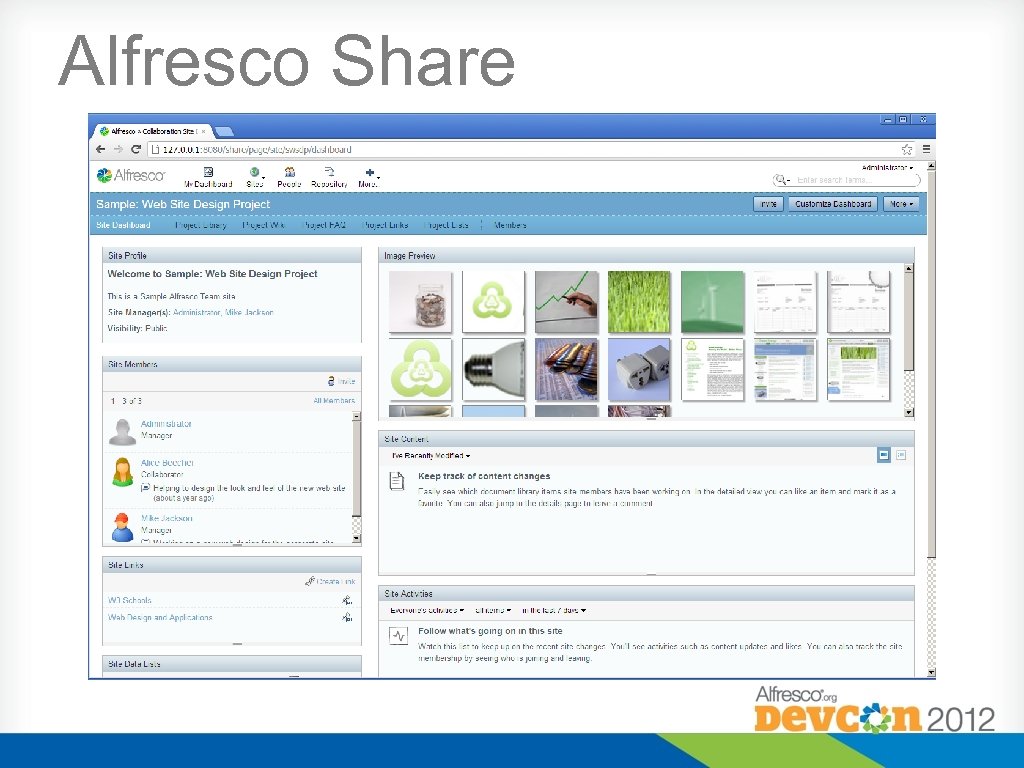Click Invite link in Site Members
1024x768 pixels.
click(342, 381)
